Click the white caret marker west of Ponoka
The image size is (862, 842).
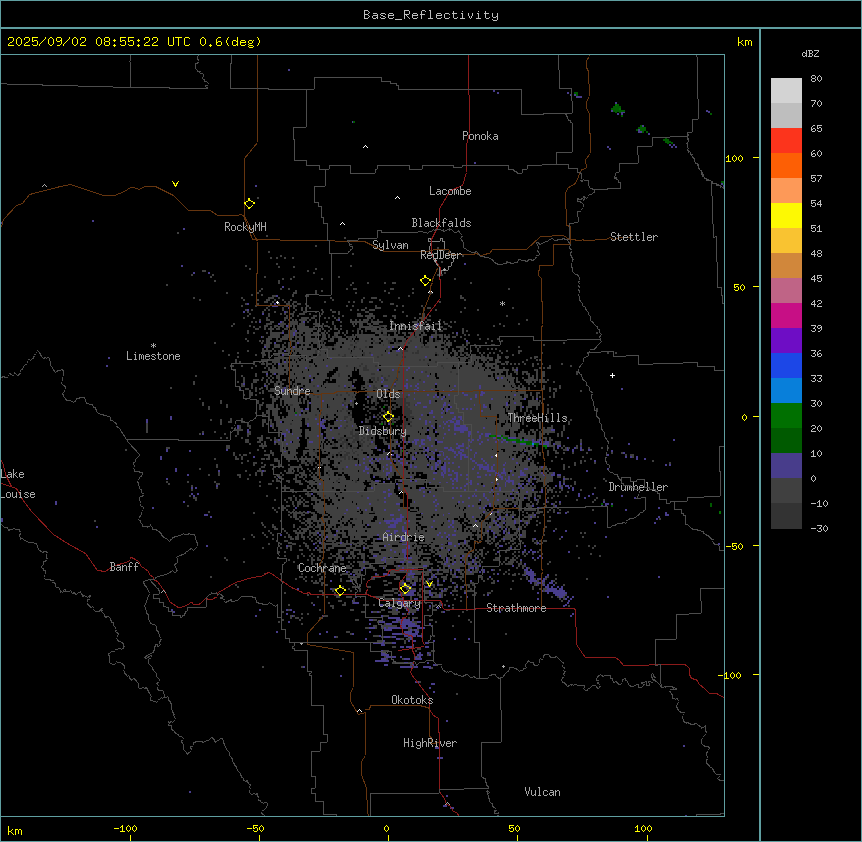366,147
